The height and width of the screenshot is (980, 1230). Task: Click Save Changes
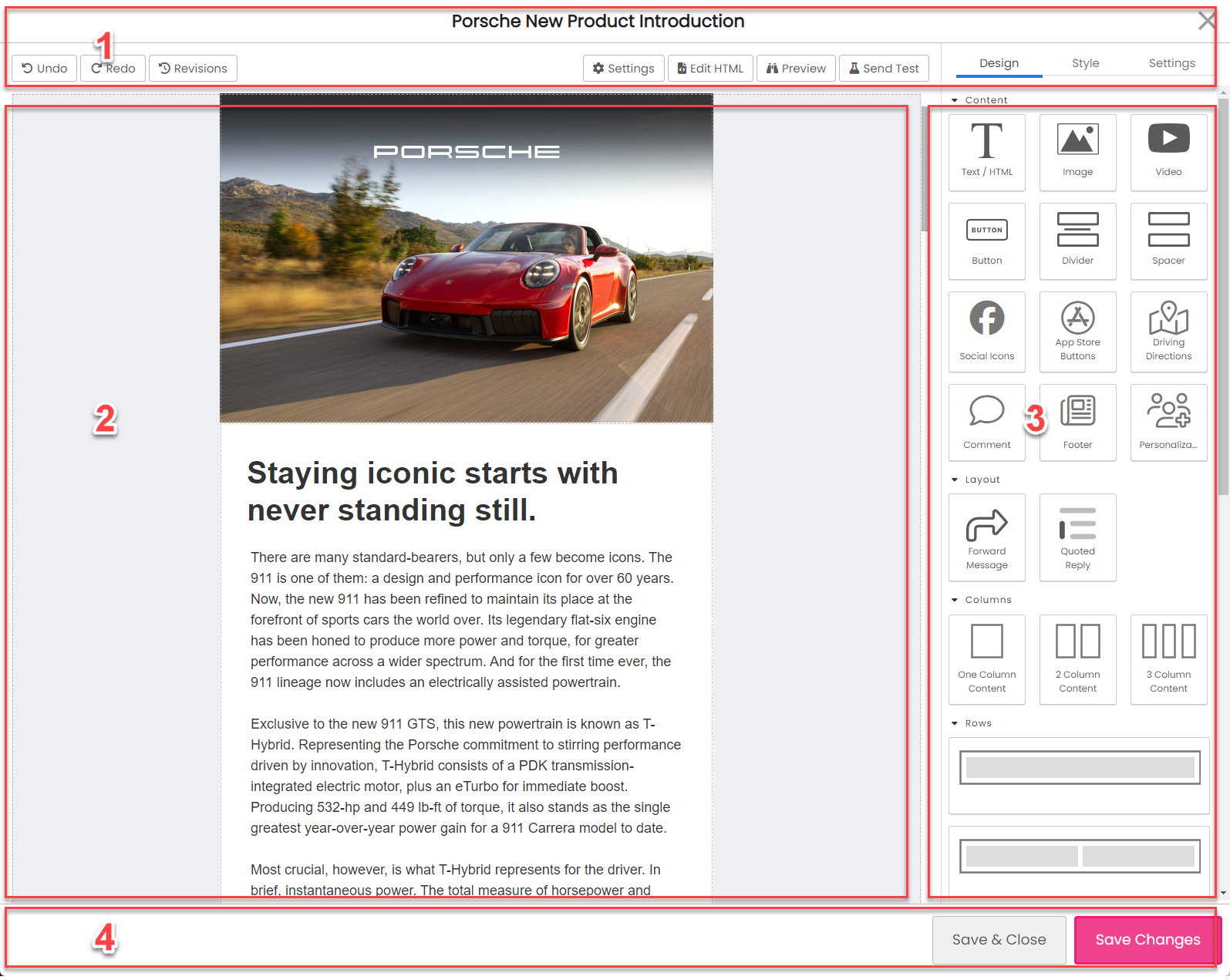click(x=1147, y=940)
